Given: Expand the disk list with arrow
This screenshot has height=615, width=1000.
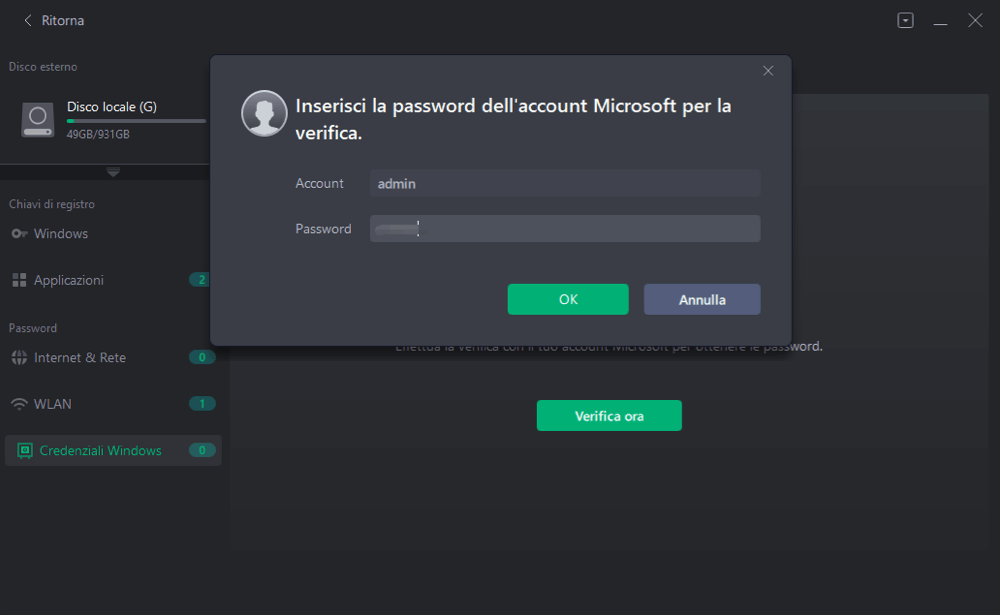Looking at the screenshot, I should point(113,172).
